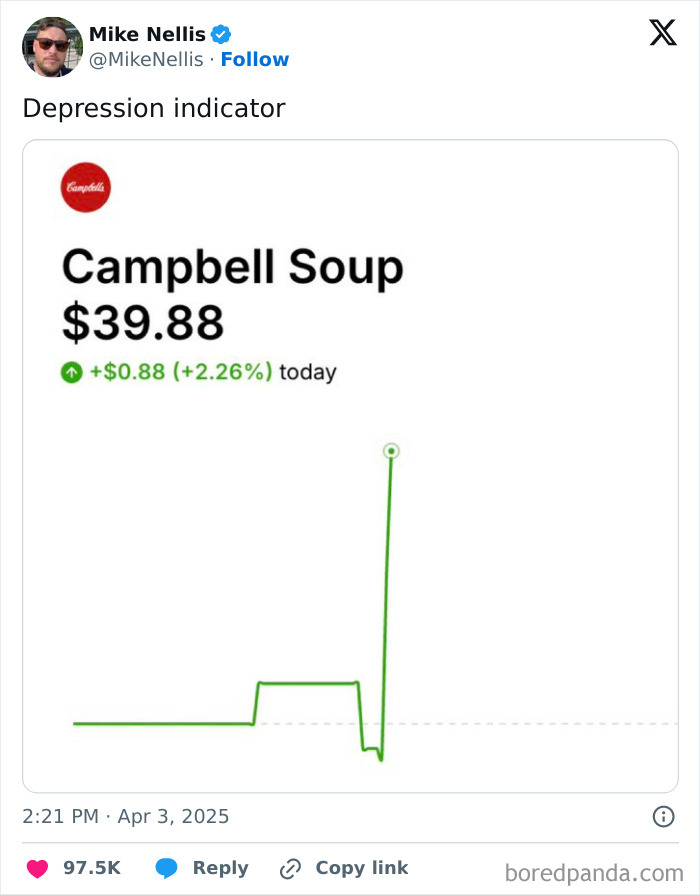Viewport: 700px width, 895px height.
Task: Click the timestamp 2:21 PM · Apr 3, 2025
Action: 125,817
